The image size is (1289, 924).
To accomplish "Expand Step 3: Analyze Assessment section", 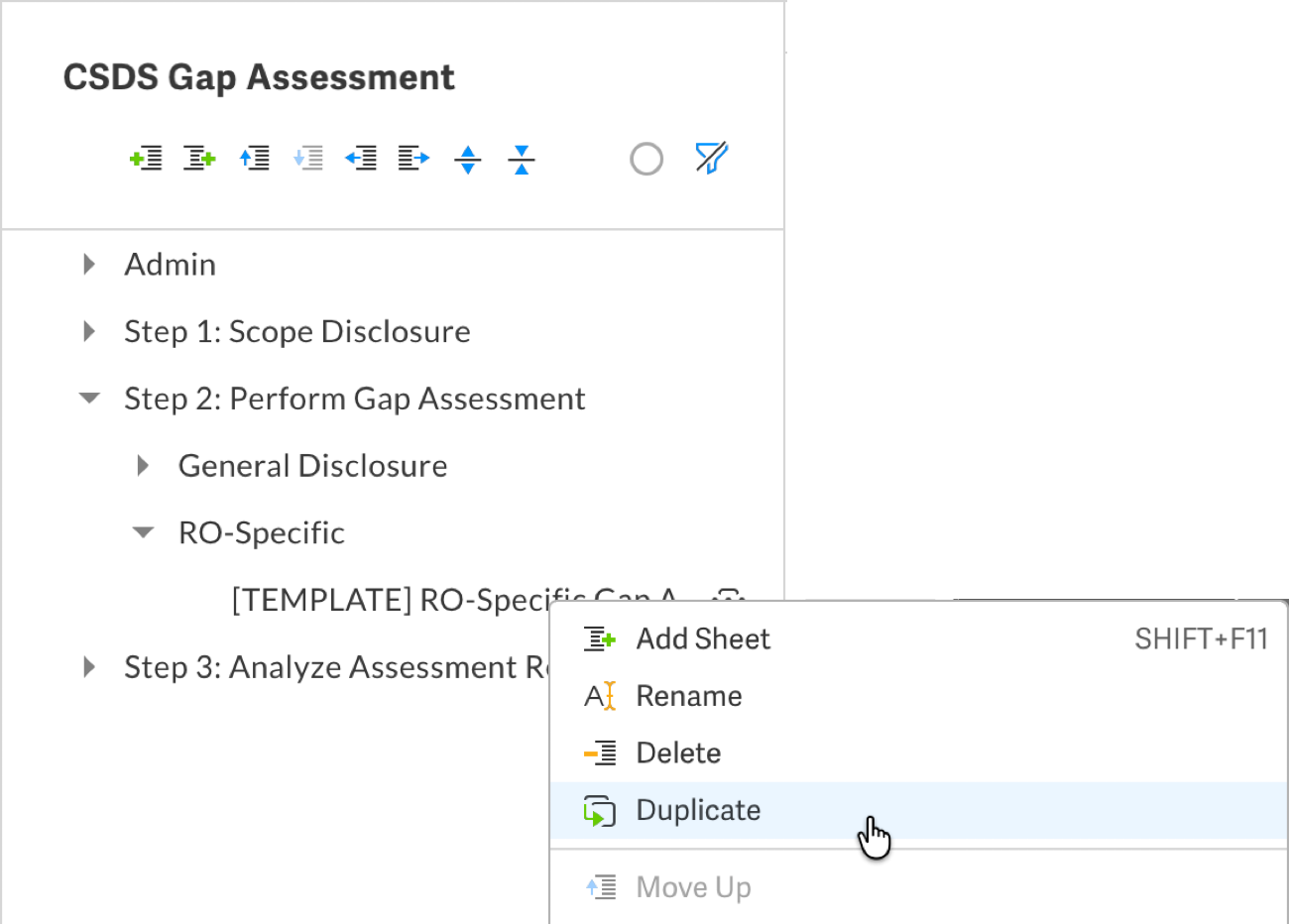I will coord(89,667).
